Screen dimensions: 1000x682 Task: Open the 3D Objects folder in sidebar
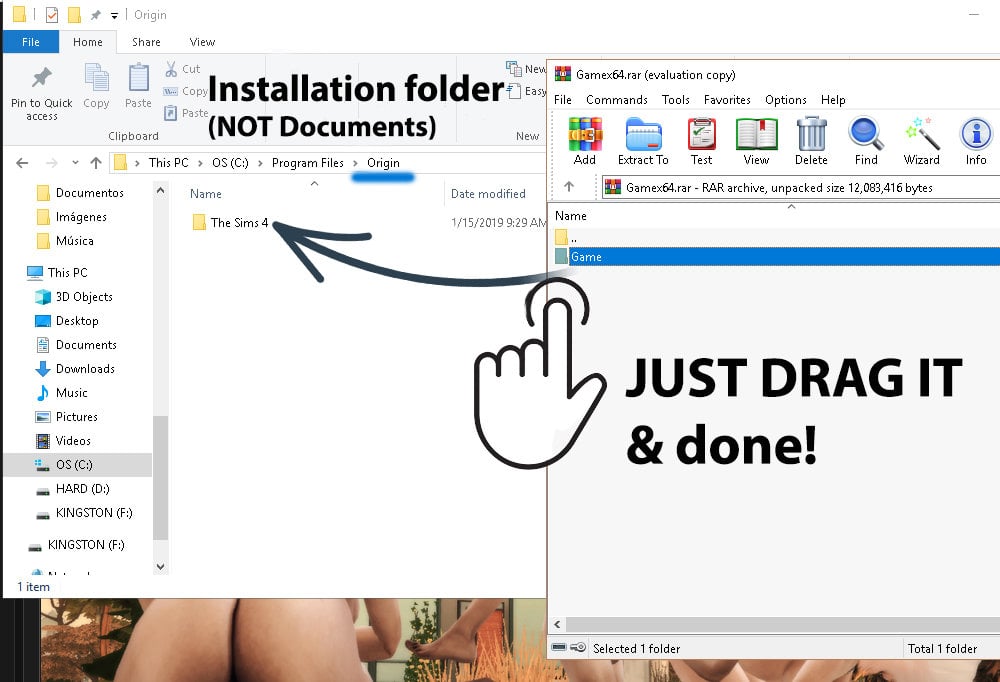(84, 297)
